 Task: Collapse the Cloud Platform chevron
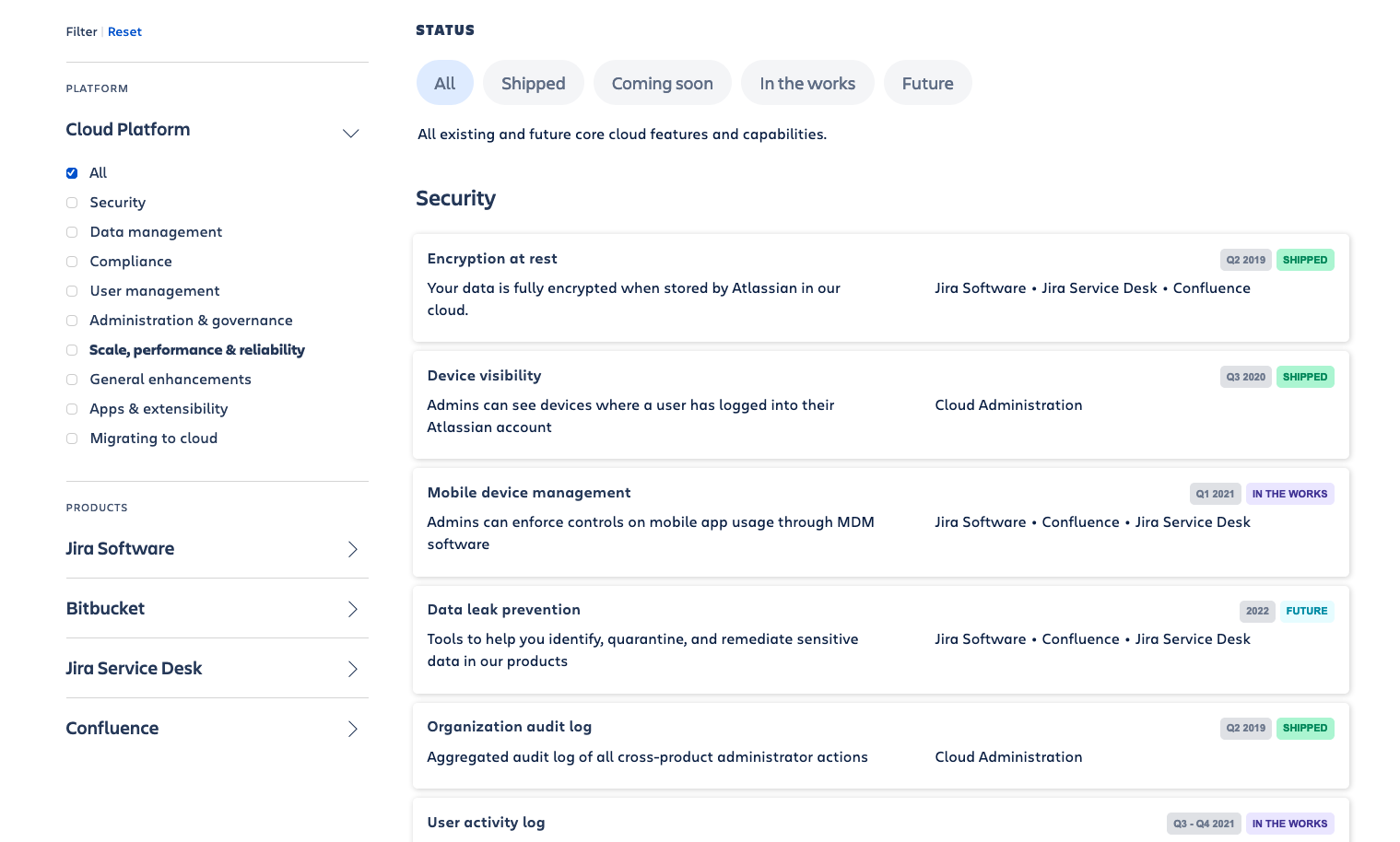pos(350,134)
